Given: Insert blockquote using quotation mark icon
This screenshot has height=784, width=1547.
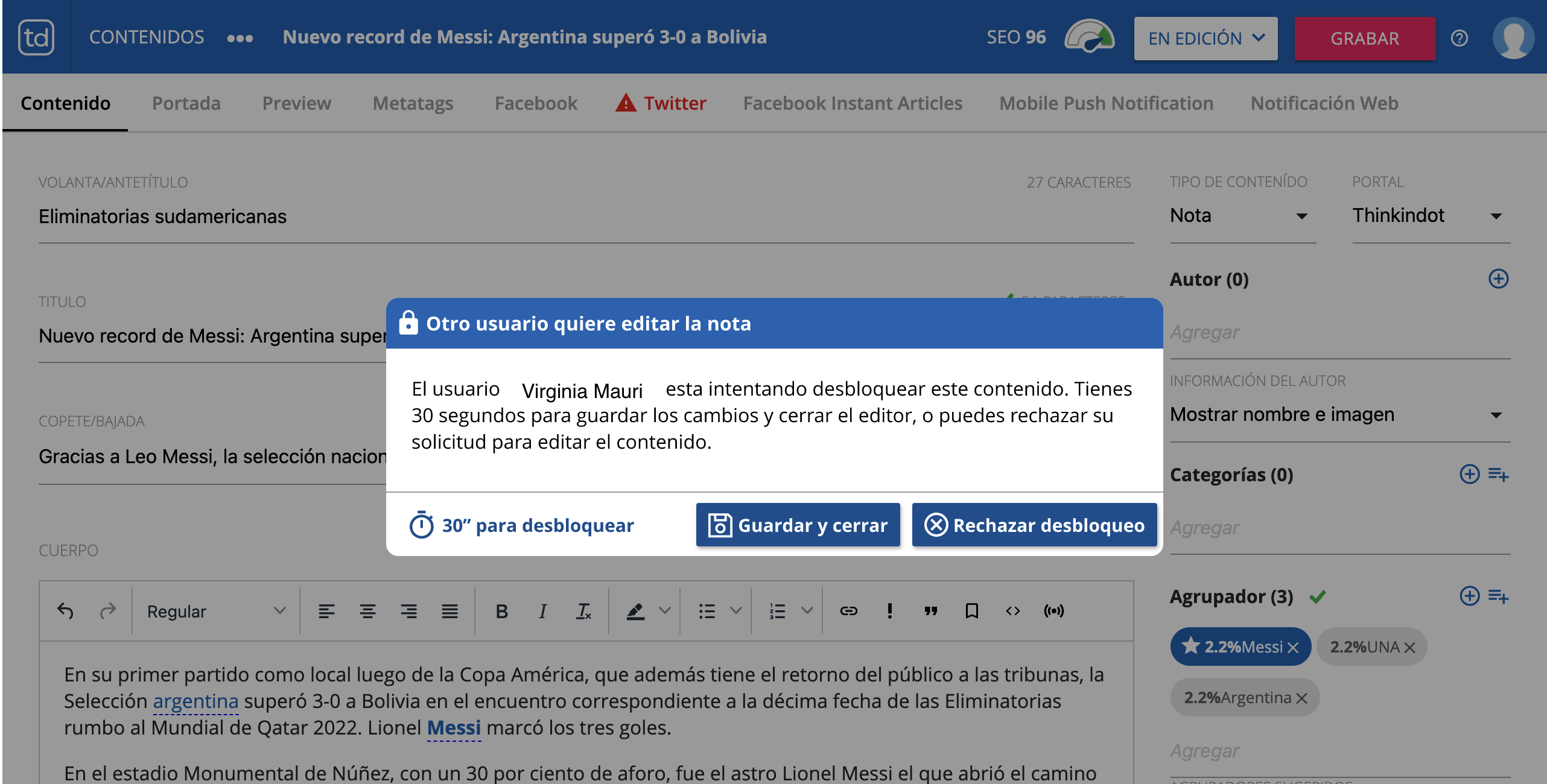Looking at the screenshot, I should coord(930,611).
